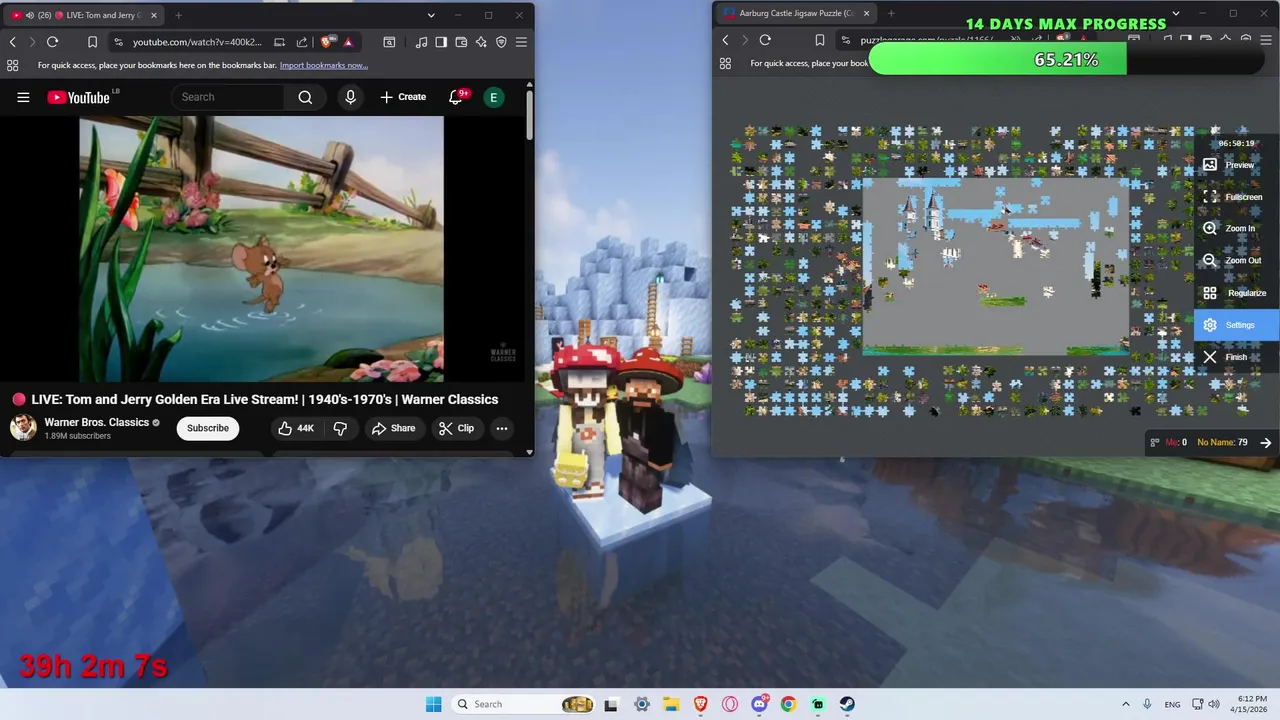Subscribe to Warner Bros. Classics
1280x720 pixels.
point(208,428)
